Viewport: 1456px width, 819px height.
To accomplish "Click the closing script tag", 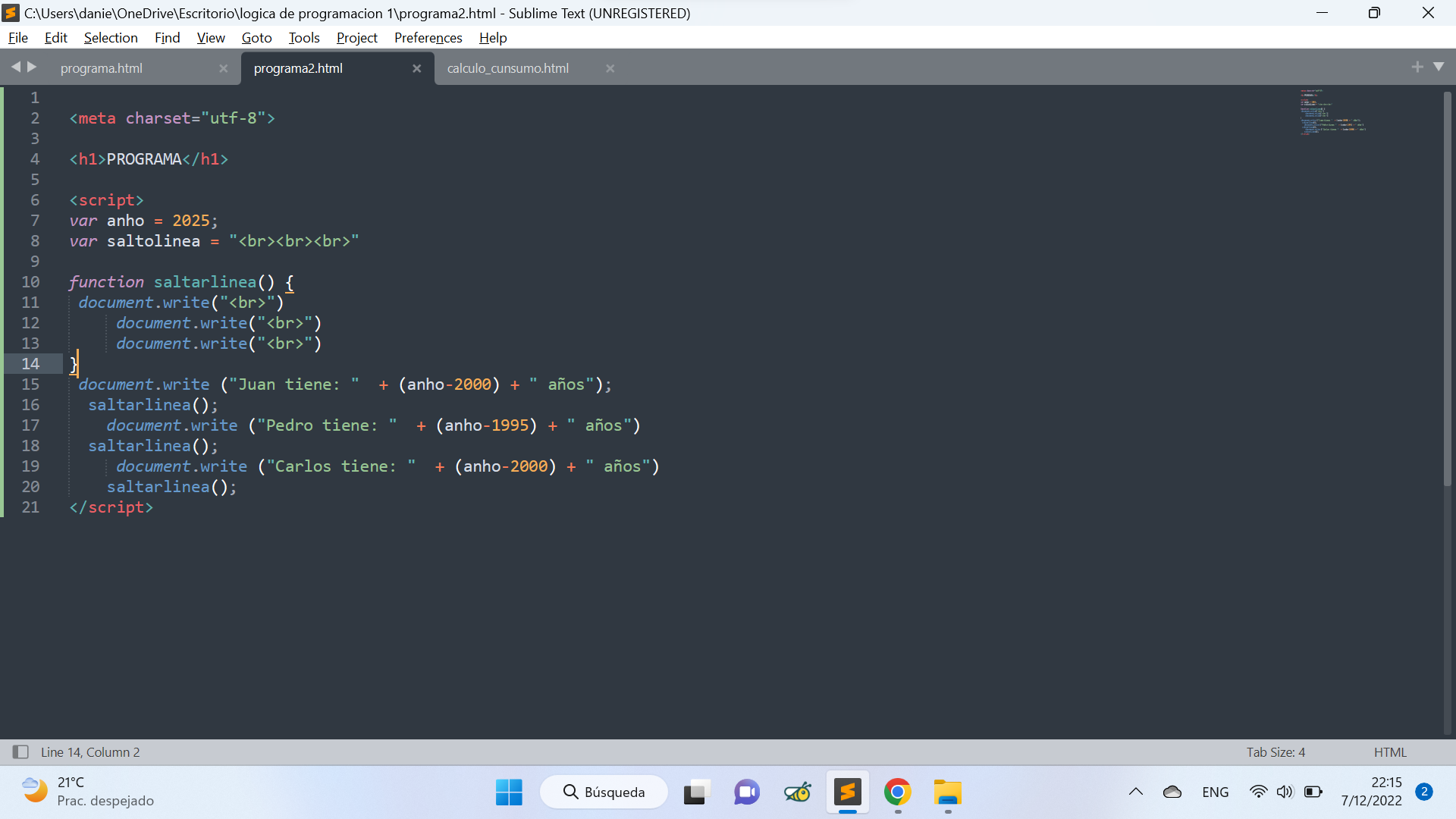I will (x=111, y=507).
